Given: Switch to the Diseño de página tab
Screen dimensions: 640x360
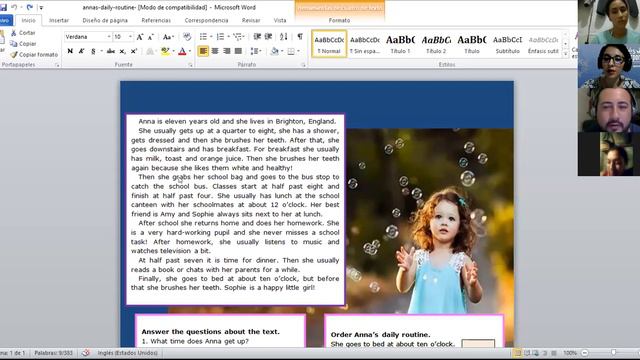Looking at the screenshot, I should (x=105, y=20).
